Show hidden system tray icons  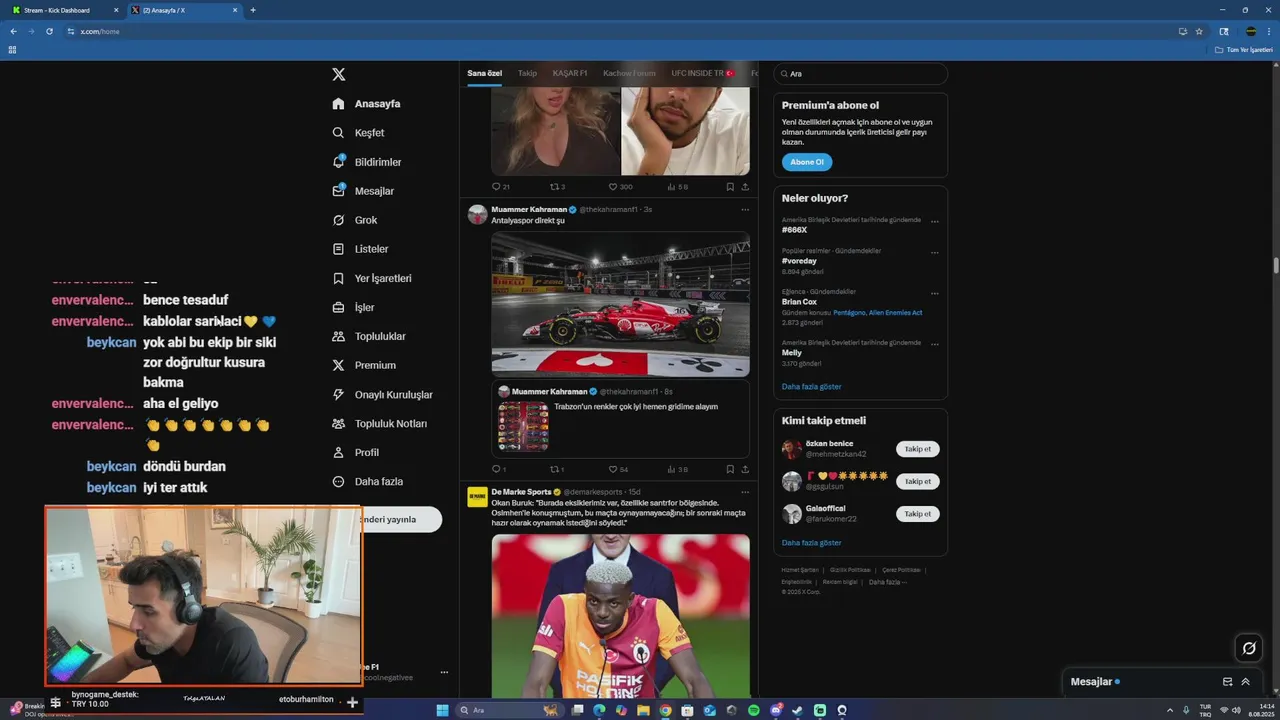pos(1169,710)
